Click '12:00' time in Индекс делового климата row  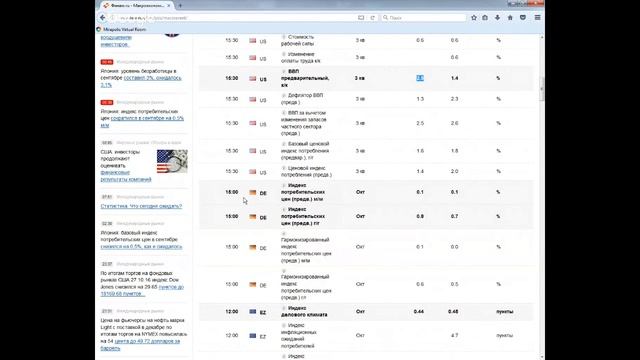(231, 311)
